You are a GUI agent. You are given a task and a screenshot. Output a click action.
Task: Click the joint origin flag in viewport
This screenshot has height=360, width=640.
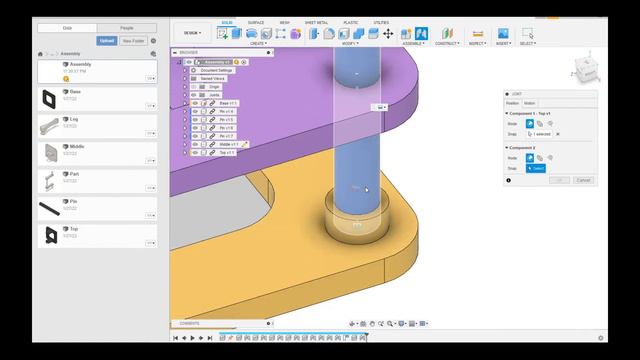pos(380,107)
